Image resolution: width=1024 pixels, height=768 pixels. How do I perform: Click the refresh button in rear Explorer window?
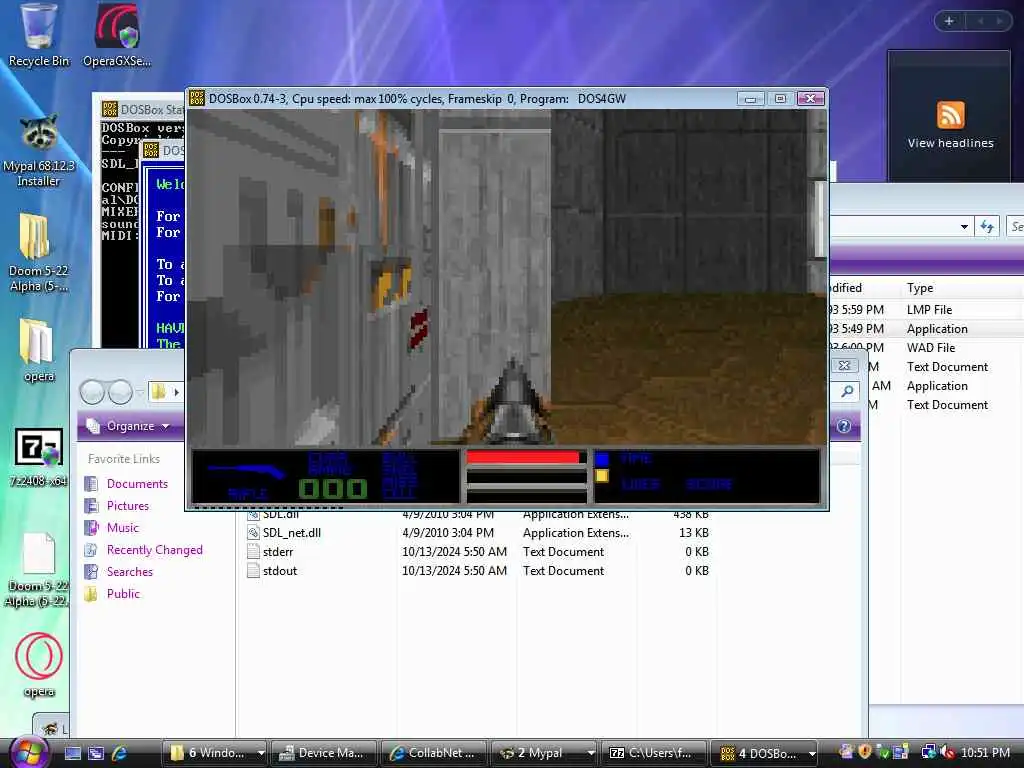click(x=987, y=227)
